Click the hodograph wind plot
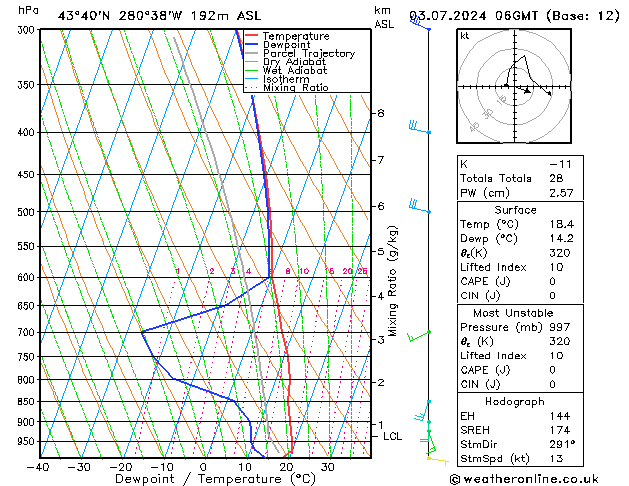The width and height of the screenshot is (629, 486). 514,86
